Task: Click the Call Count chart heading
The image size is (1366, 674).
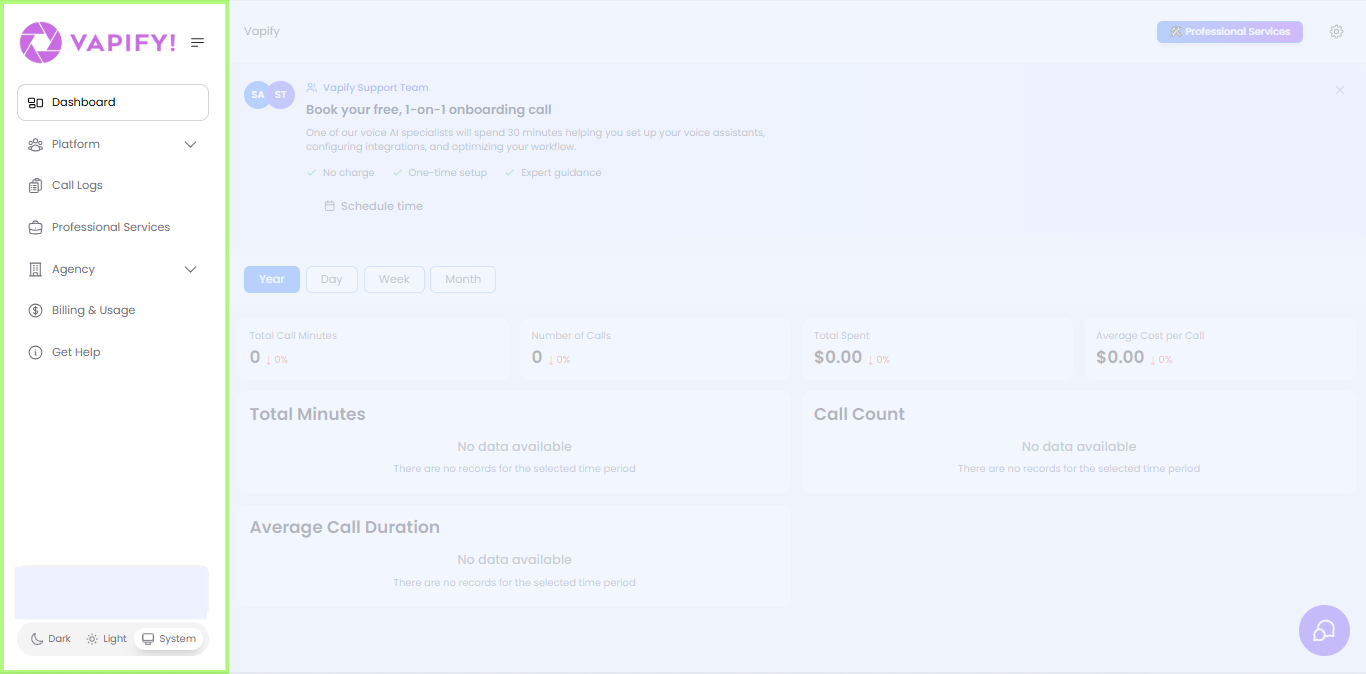Action: click(x=859, y=414)
